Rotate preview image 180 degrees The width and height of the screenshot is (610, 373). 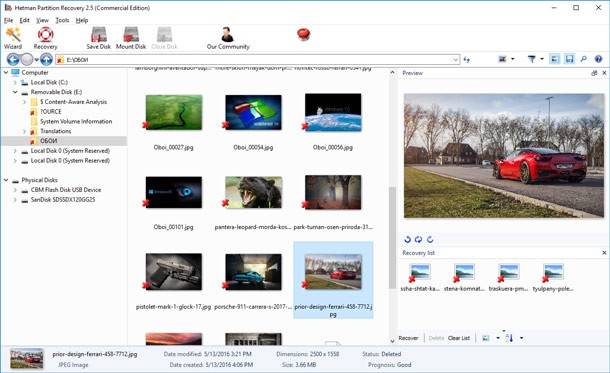(419, 239)
